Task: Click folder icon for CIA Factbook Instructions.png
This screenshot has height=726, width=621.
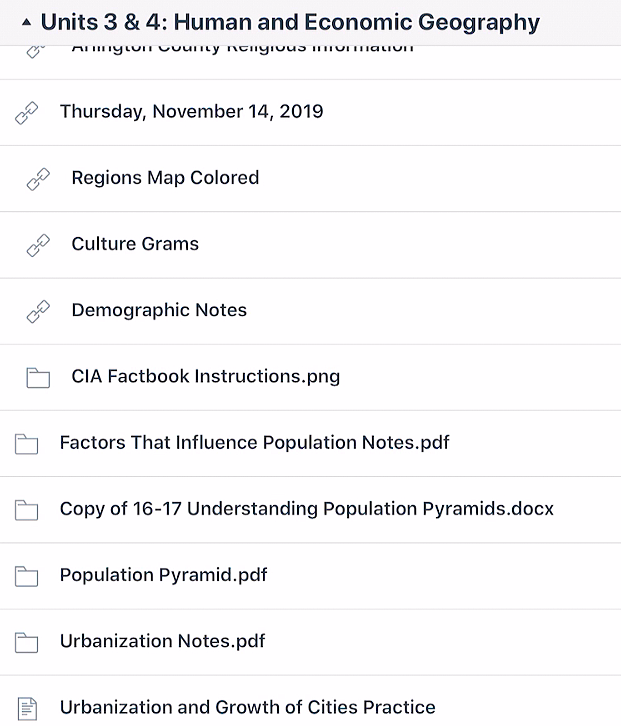Action: 38,377
